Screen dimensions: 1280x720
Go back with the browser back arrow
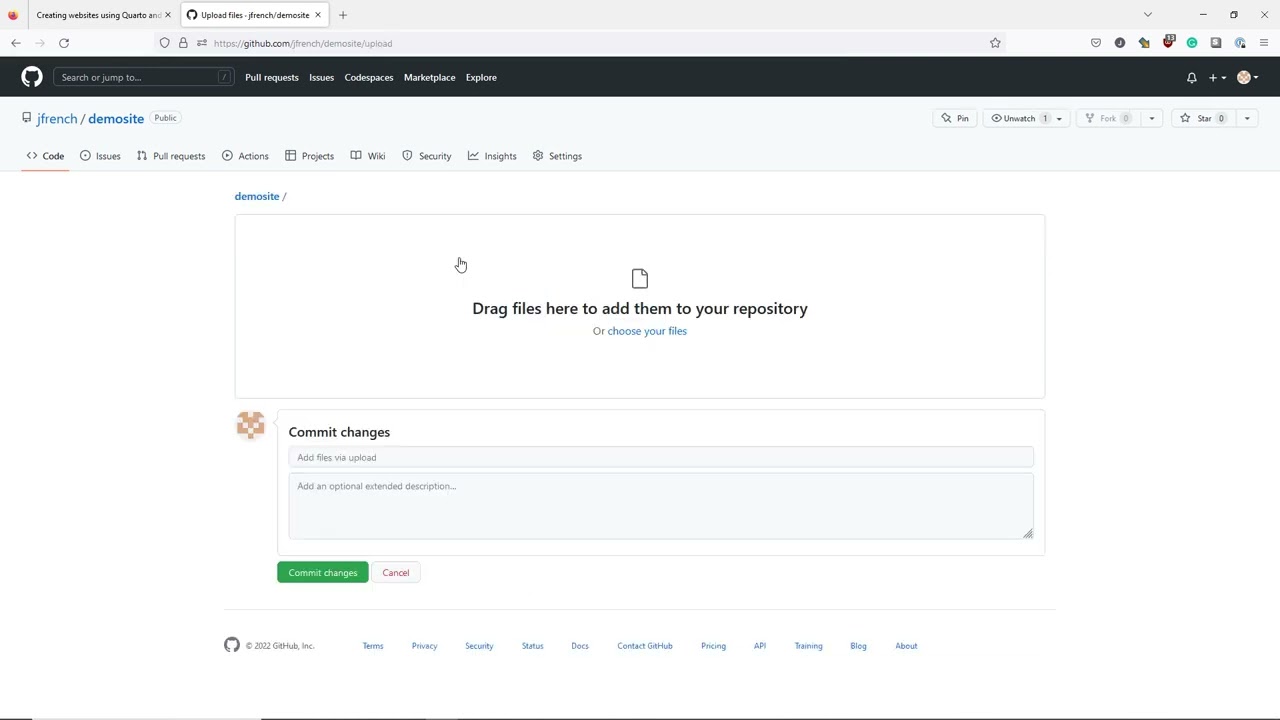pyautogui.click(x=16, y=43)
